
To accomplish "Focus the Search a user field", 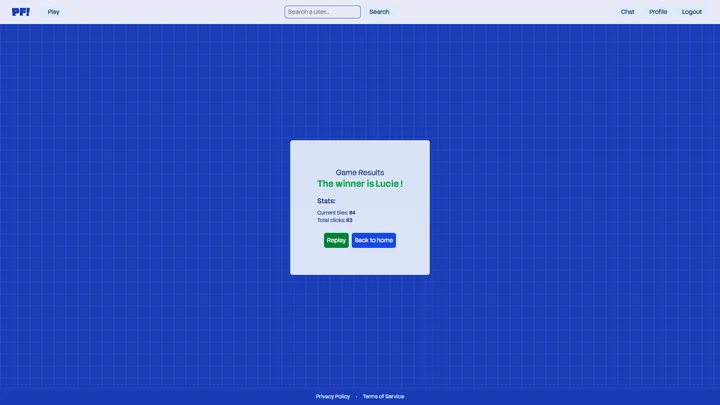I will (322, 12).
